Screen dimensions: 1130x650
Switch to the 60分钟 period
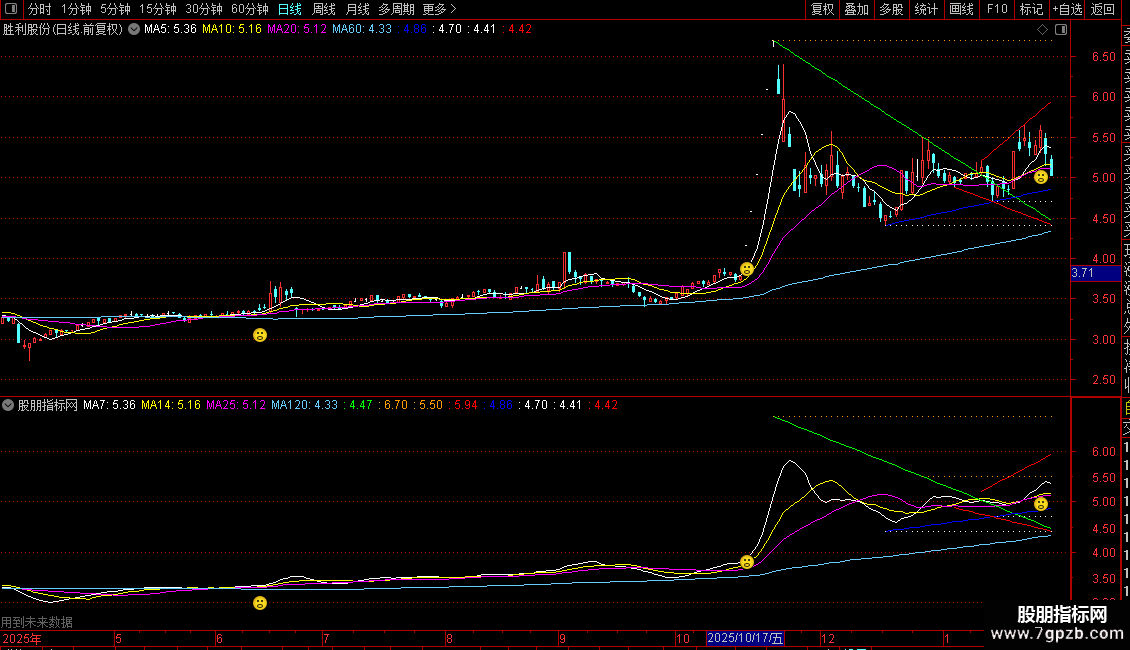tap(249, 9)
